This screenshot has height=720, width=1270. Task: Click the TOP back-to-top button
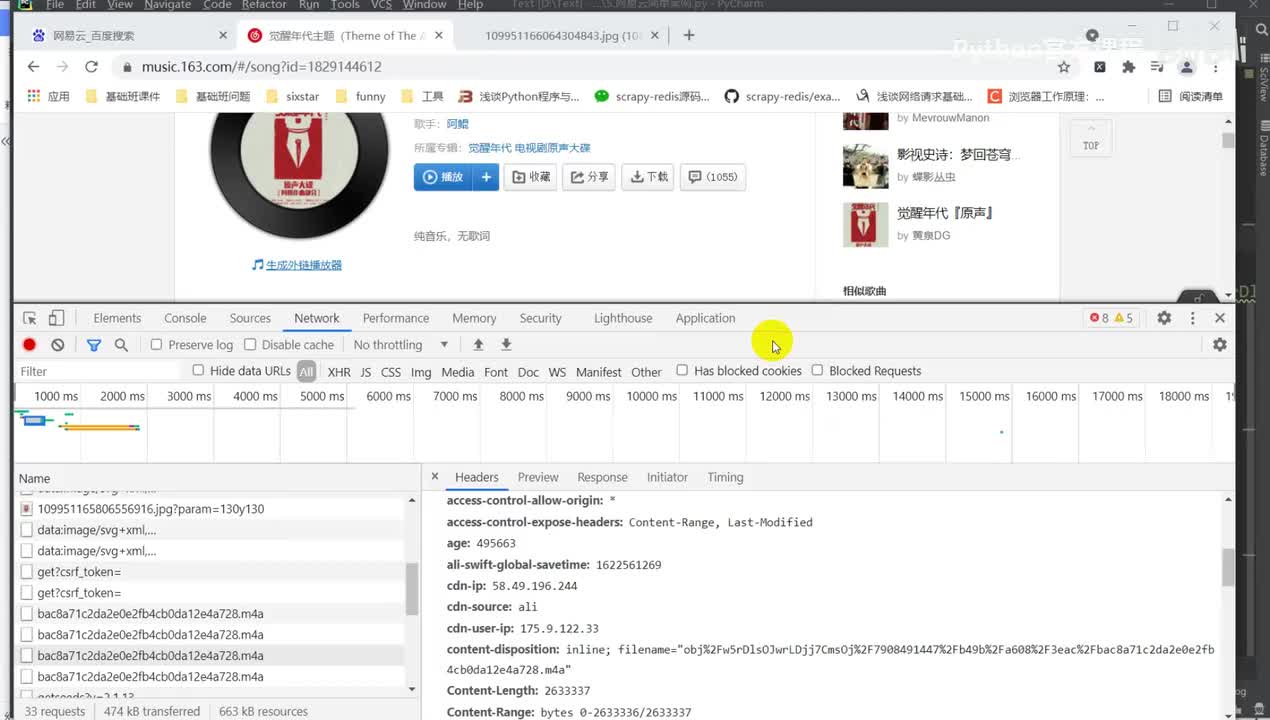pos(1091,138)
